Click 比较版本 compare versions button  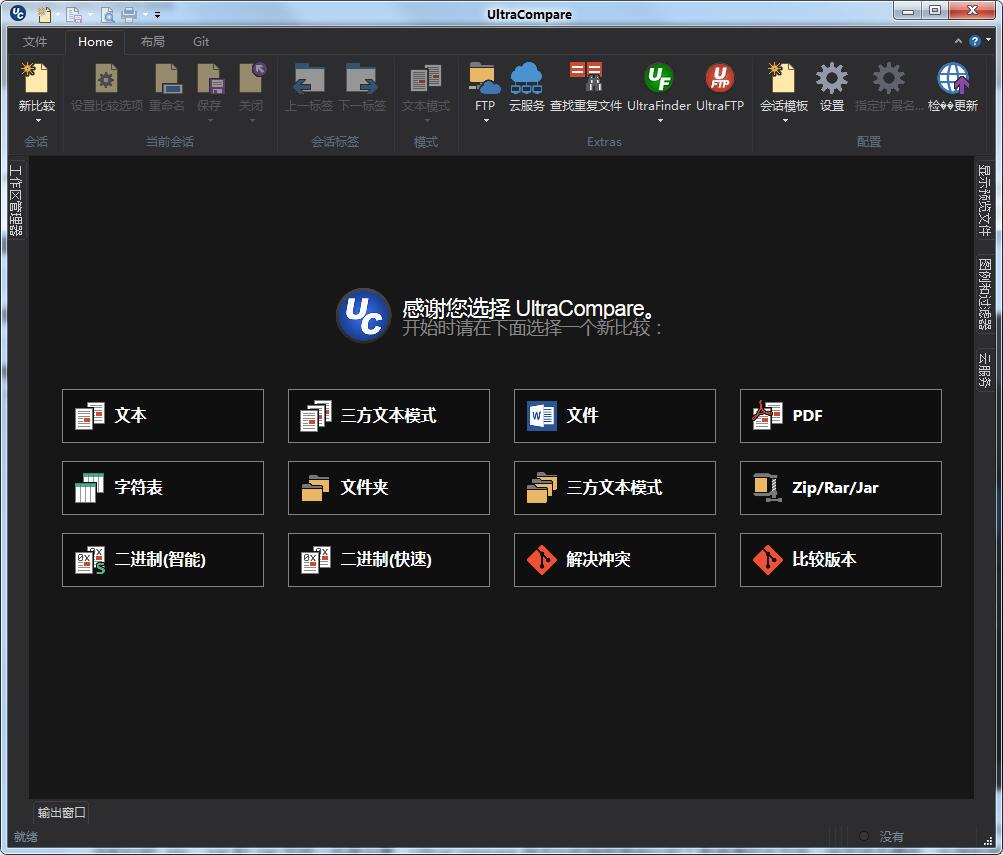pyautogui.click(x=841, y=560)
